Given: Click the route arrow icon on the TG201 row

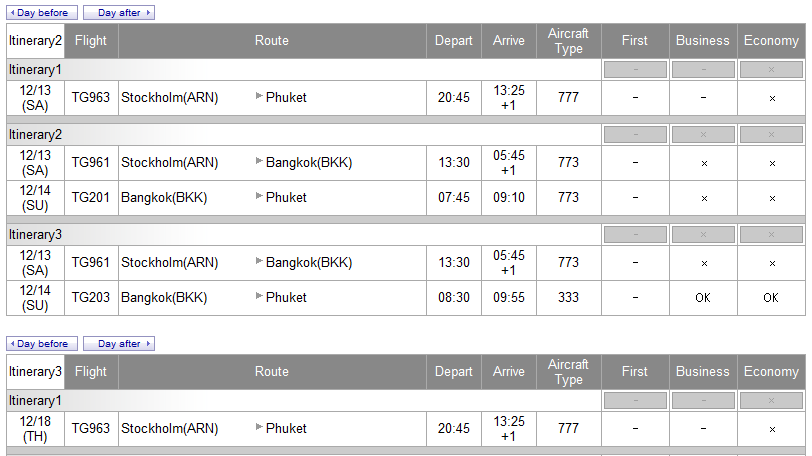Looking at the screenshot, I should pyautogui.click(x=260, y=197).
